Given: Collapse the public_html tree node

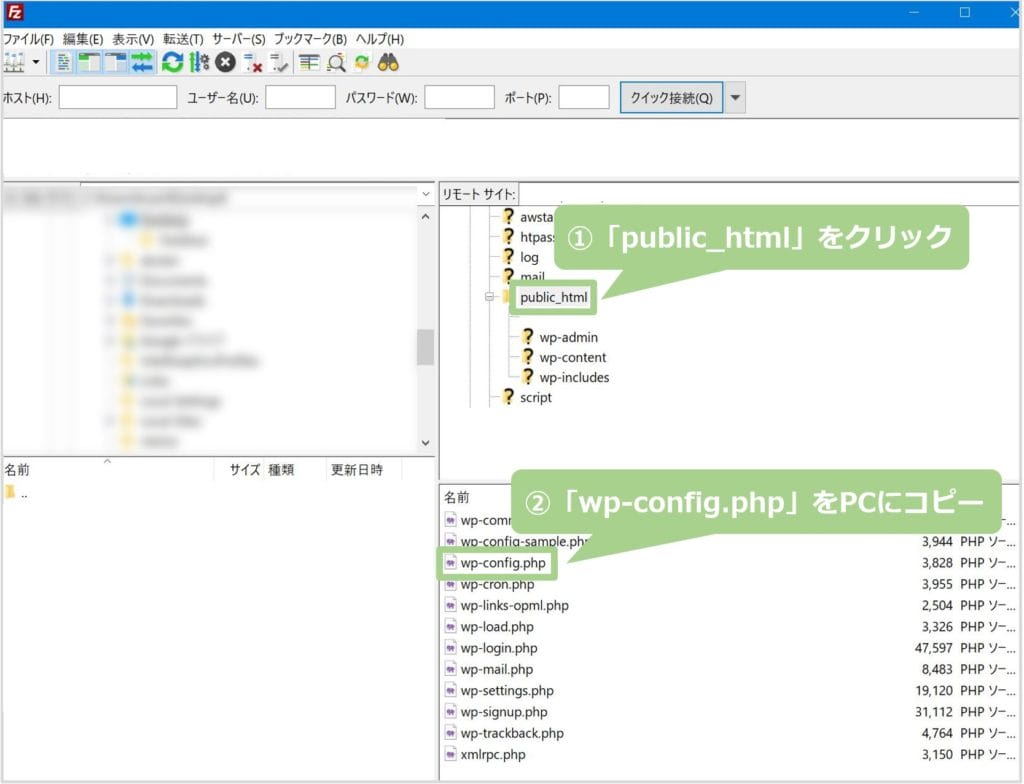Looking at the screenshot, I should click(487, 297).
